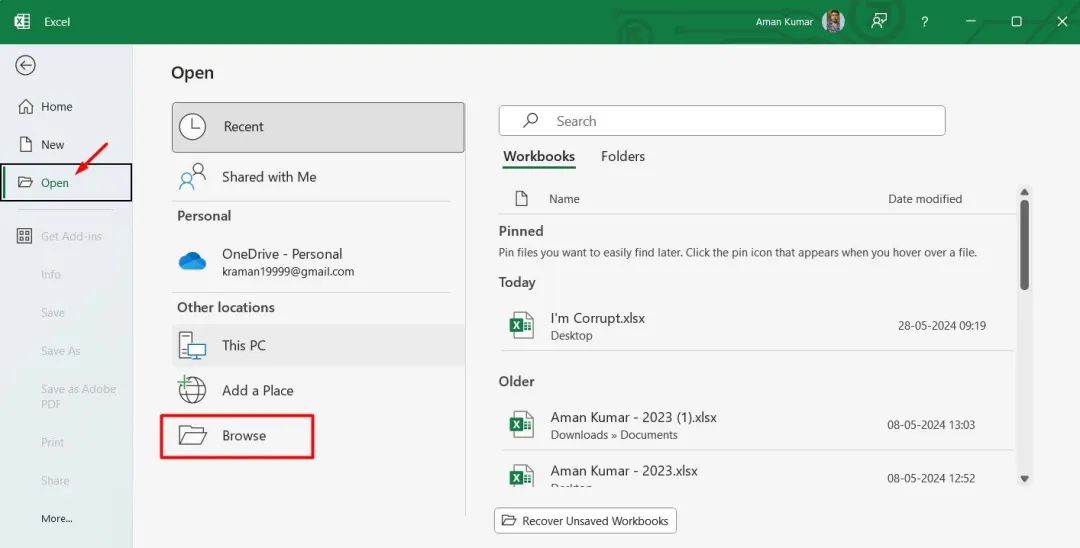Open the More... sidebar option
The image size is (1080, 548).
pyautogui.click(x=56, y=518)
